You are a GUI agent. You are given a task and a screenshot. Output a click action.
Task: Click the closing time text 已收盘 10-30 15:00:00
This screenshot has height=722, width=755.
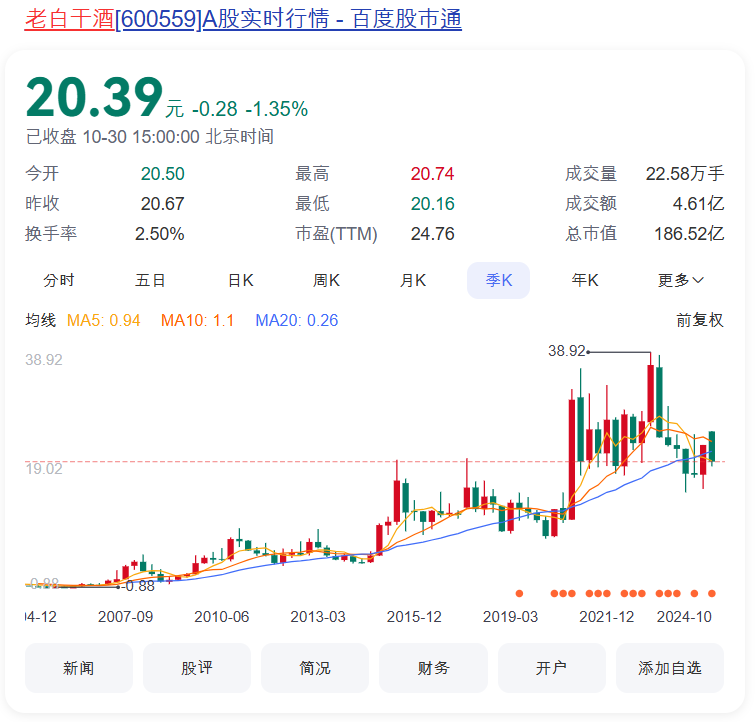(113, 137)
